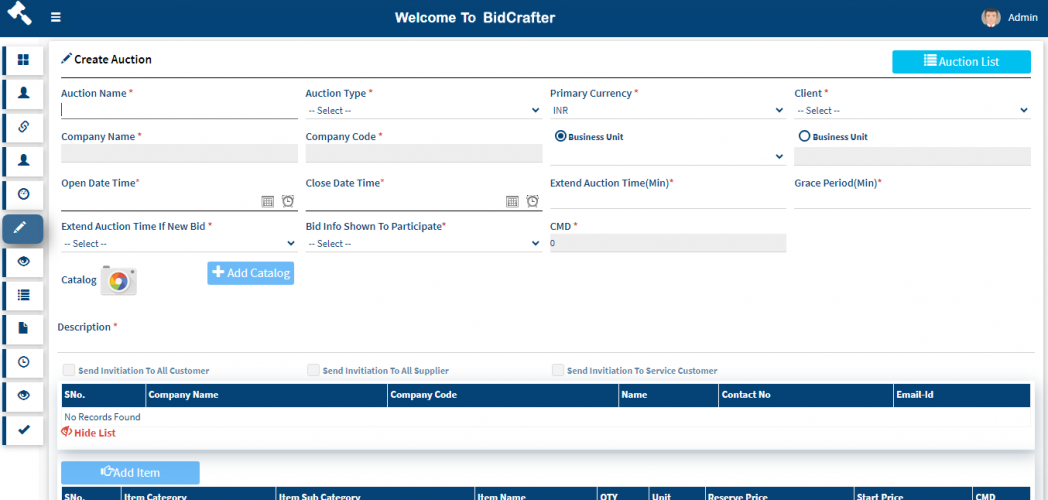Click the camera catalog image icon

click(x=119, y=281)
